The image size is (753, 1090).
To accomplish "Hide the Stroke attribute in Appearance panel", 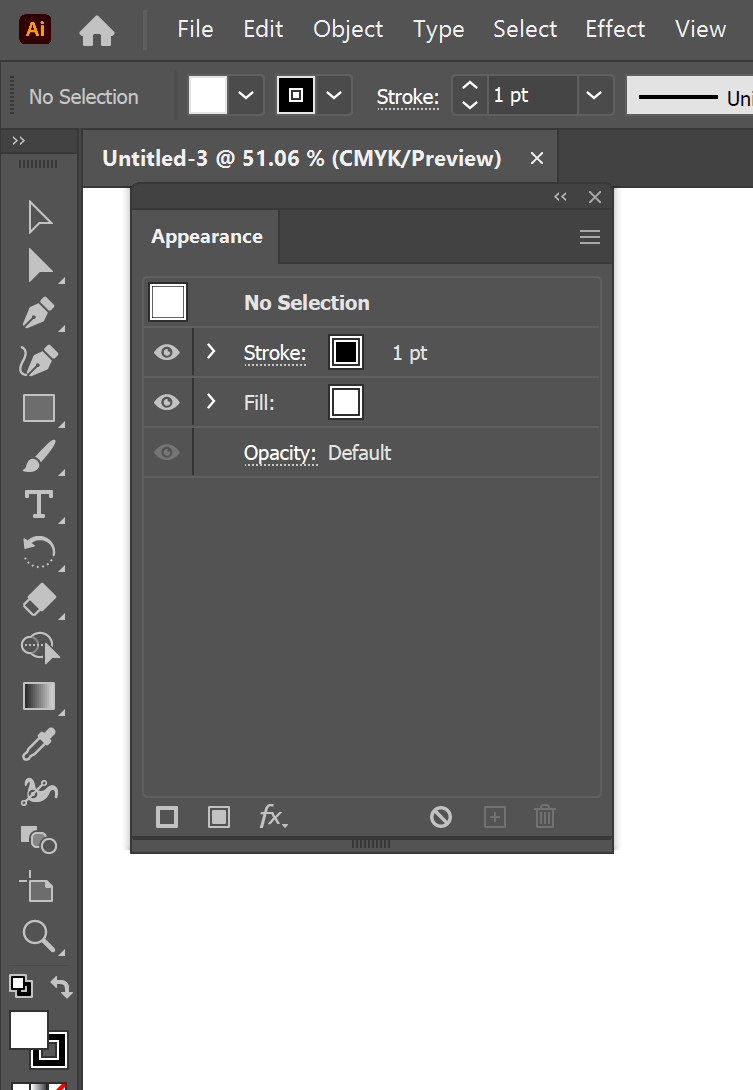I will 166,352.
